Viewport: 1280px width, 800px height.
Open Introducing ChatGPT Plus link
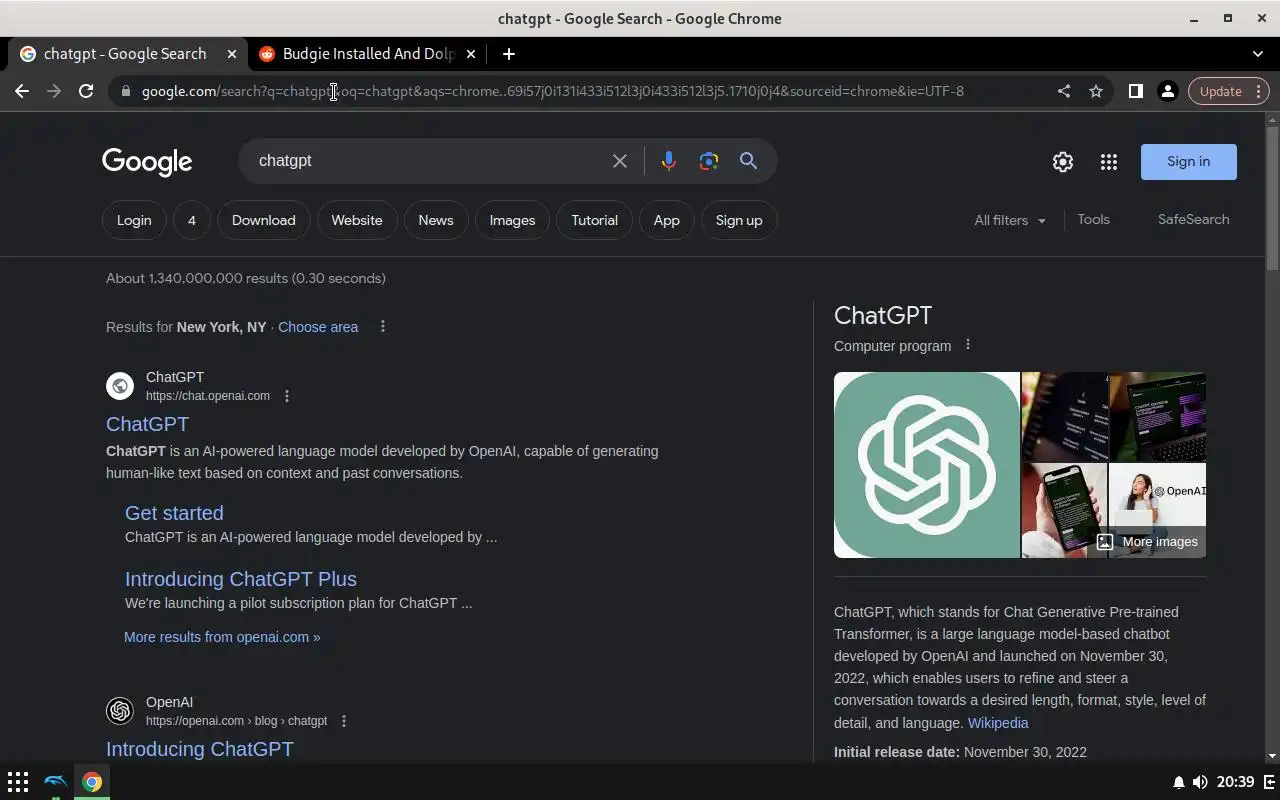(x=241, y=579)
